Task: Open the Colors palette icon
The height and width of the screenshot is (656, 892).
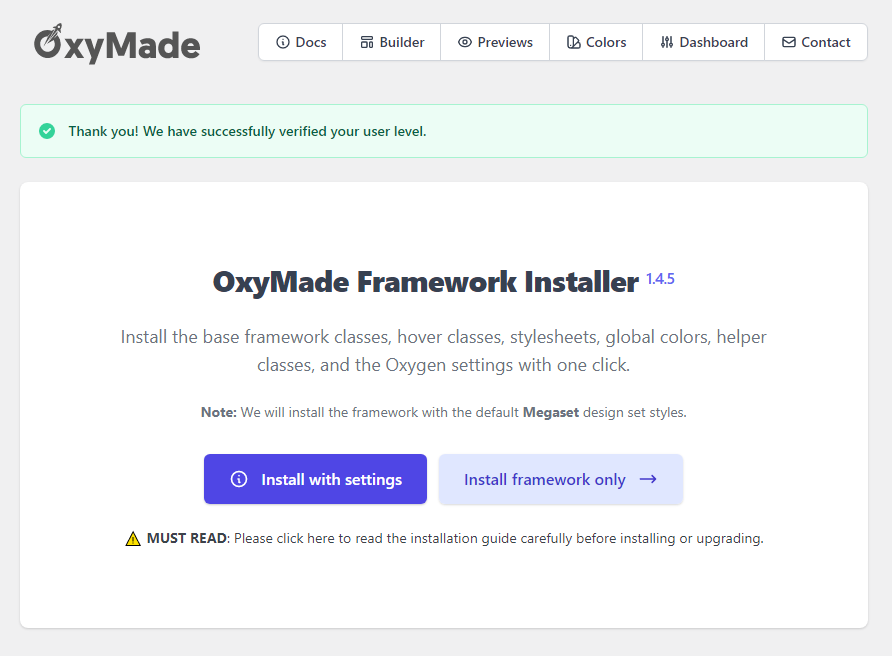Action: point(570,42)
